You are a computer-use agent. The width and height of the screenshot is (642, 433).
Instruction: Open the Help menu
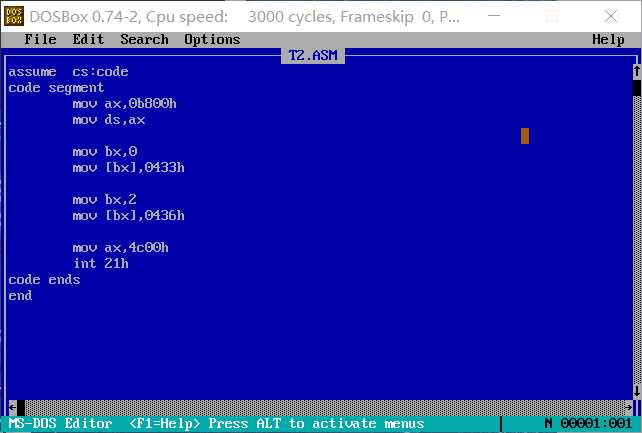pyautogui.click(x=608, y=40)
